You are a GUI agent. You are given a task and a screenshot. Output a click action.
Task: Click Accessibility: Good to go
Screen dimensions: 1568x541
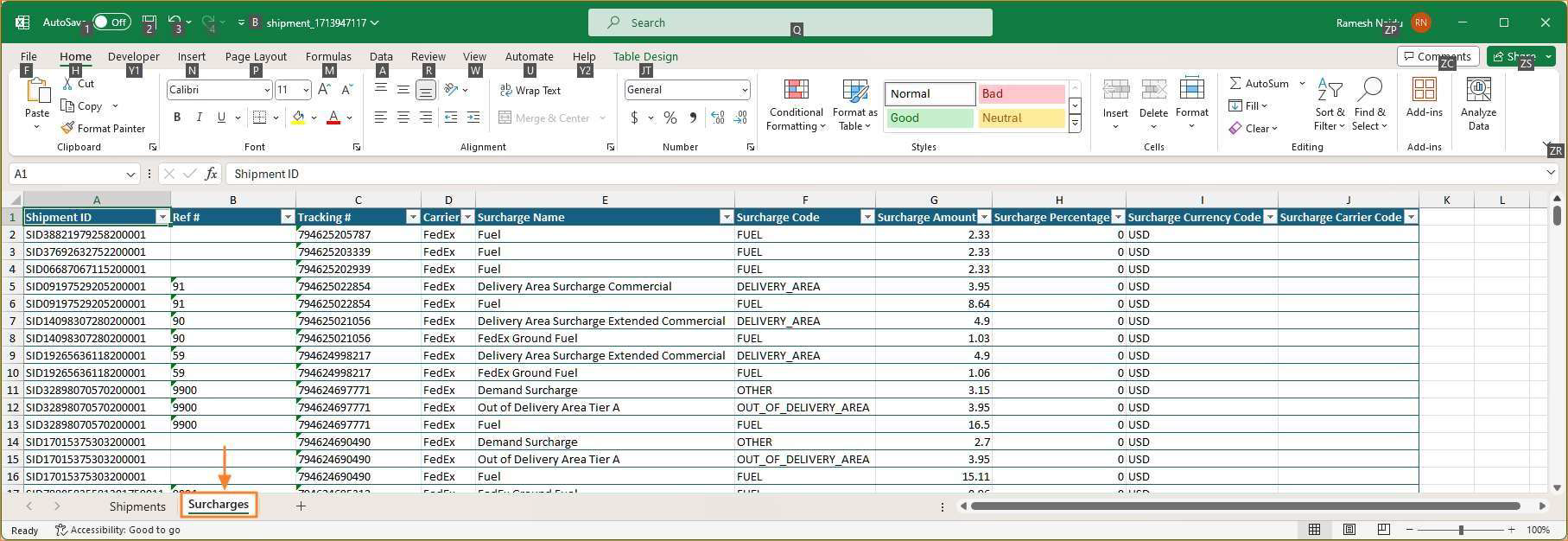(118, 530)
